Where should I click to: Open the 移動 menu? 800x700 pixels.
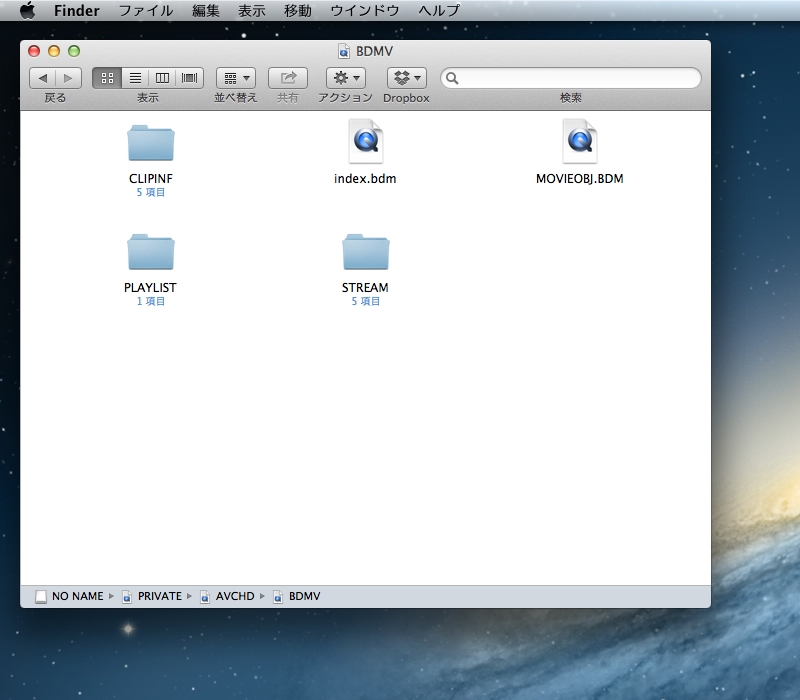[297, 10]
